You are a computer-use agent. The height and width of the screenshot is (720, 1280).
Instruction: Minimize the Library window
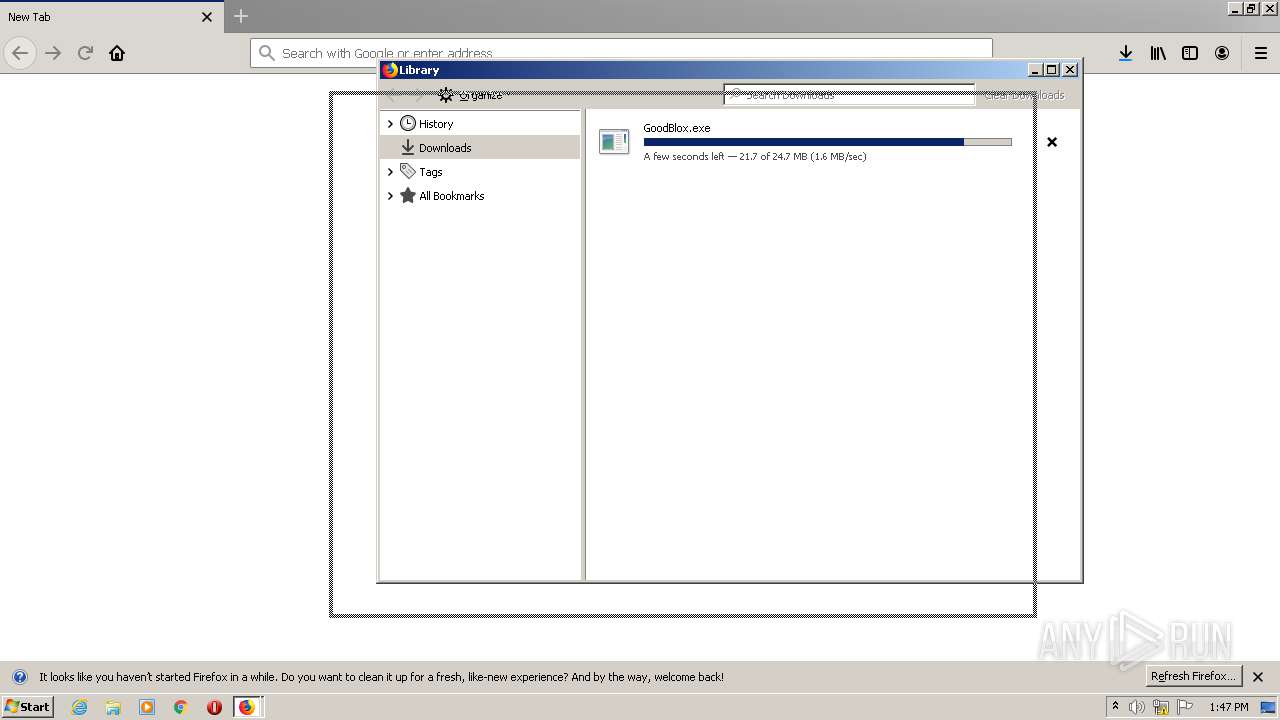tap(1035, 70)
